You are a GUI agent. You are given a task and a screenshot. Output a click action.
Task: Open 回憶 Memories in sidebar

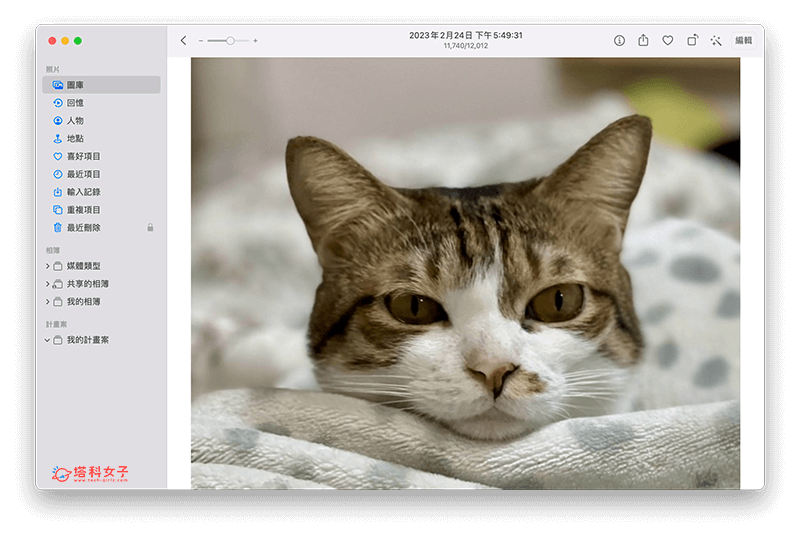pyautogui.click(x=101, y=103)
